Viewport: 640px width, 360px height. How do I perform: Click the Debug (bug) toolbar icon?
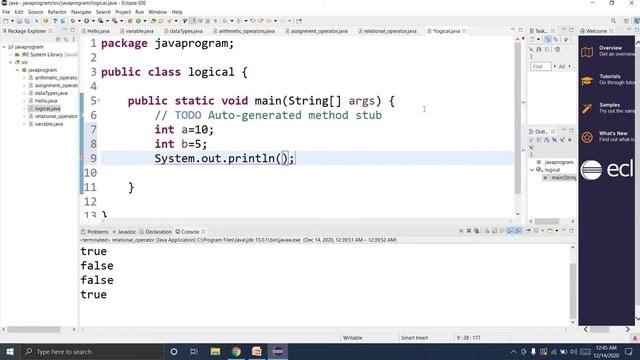click(73, 21)
